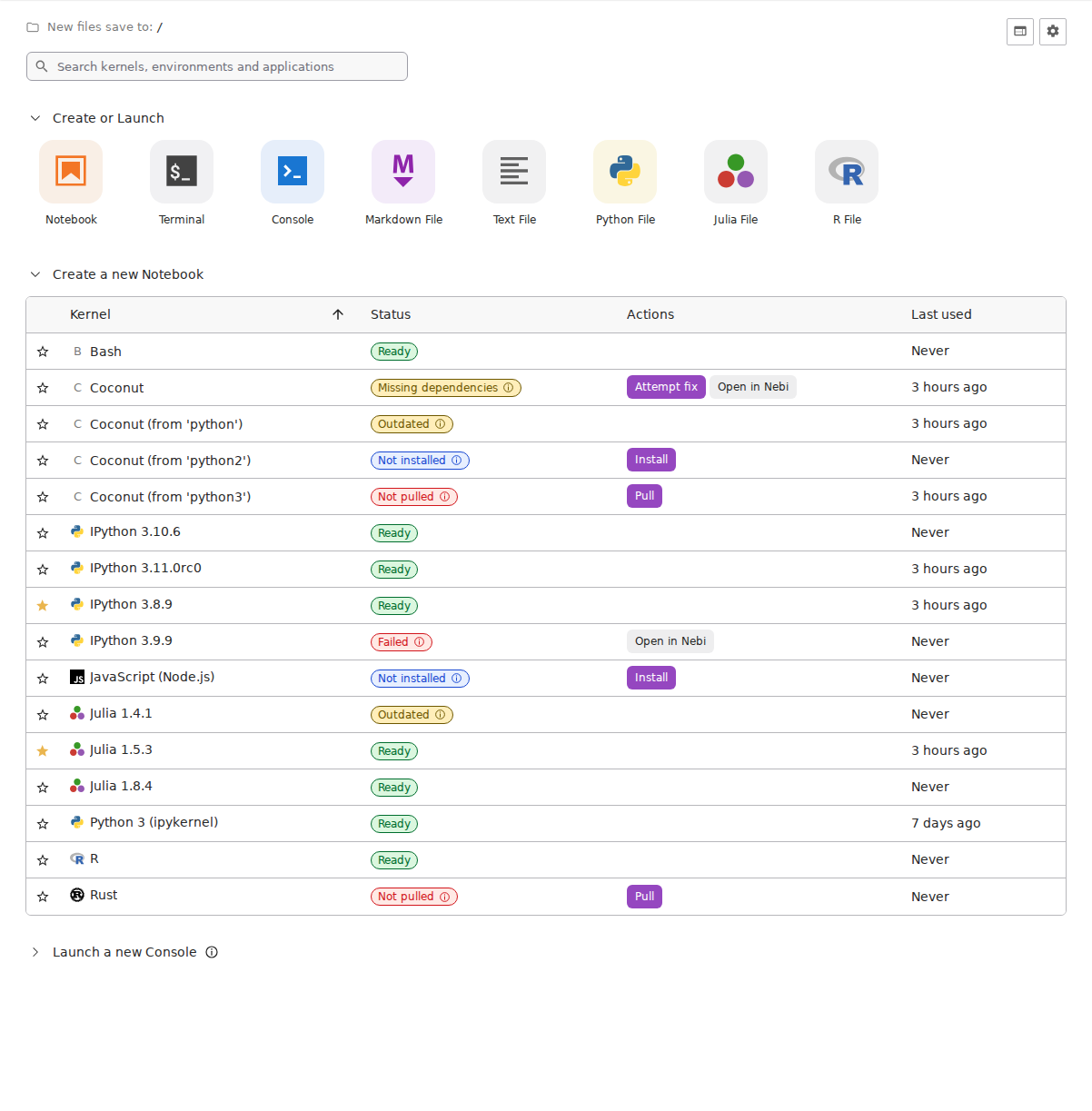Collapse the Create a new Notebook section
The image size is (1092, 1111).
tap(35, 274)
